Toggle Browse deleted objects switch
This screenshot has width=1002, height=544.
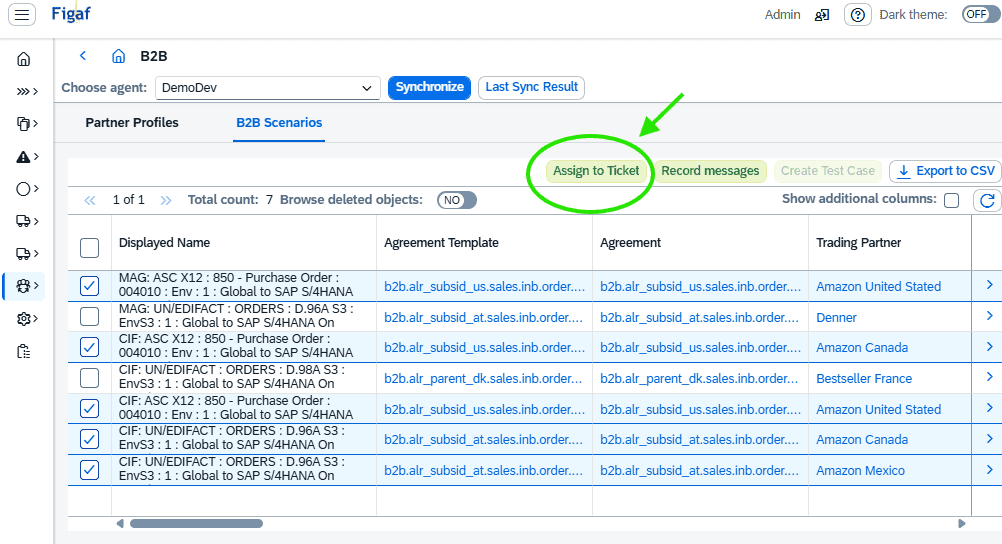(x=457, y=200)
